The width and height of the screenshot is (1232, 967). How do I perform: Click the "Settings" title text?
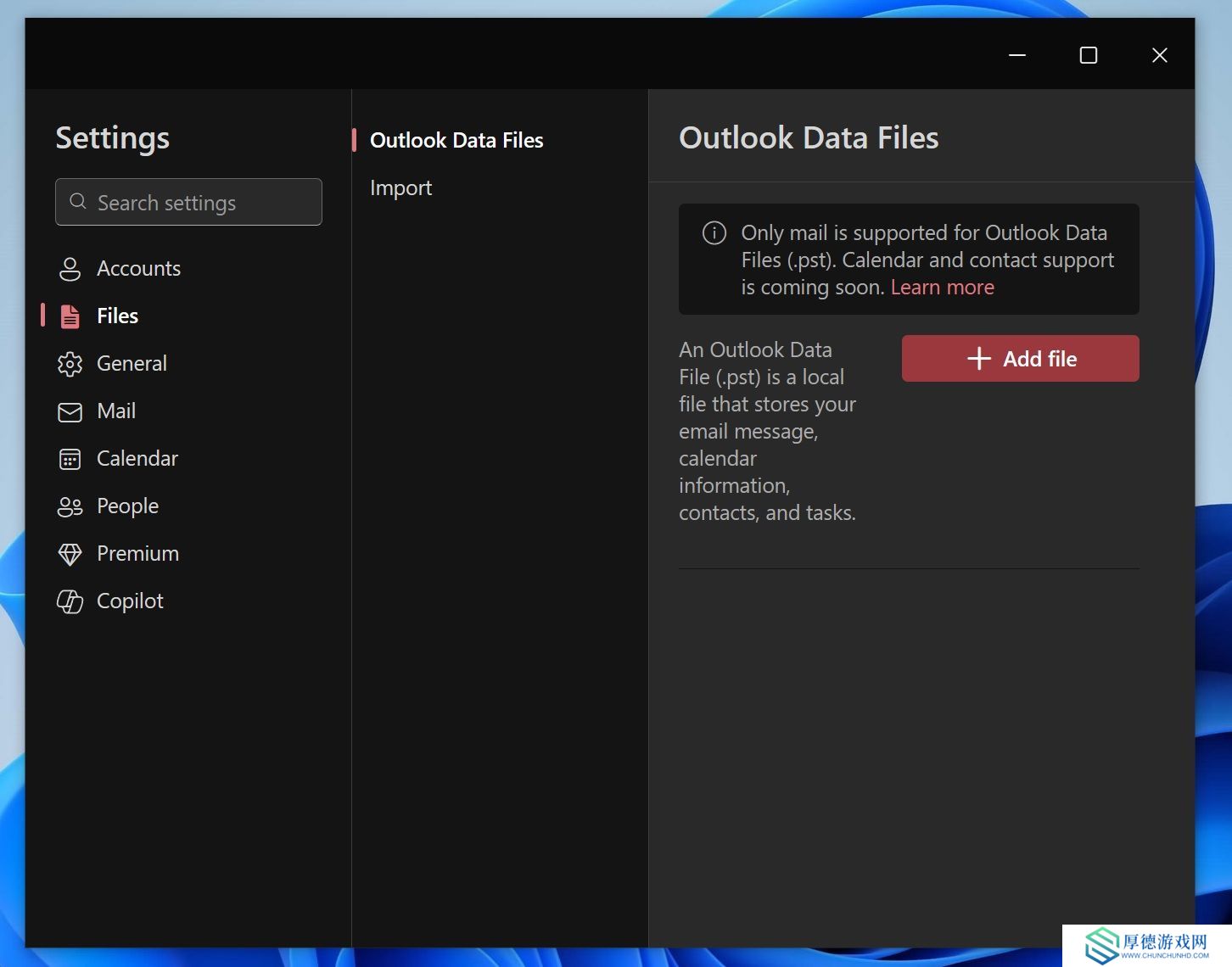[x=113, y=138]
